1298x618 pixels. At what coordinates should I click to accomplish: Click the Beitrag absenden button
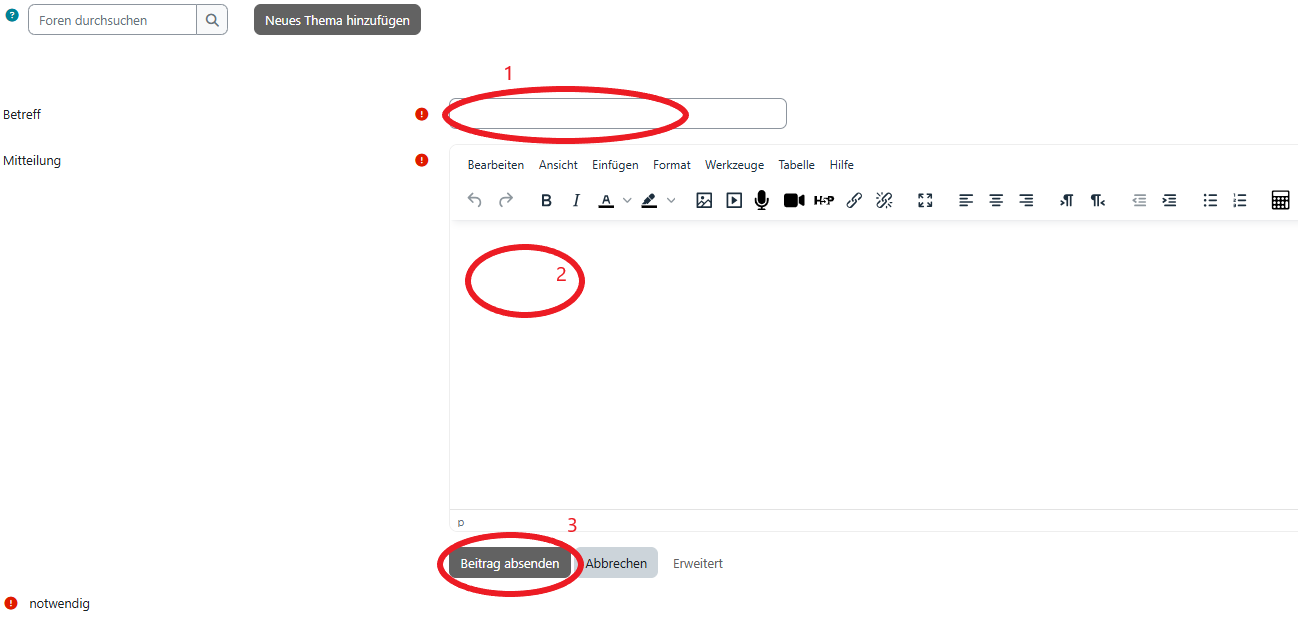click(x=510, y=563)
